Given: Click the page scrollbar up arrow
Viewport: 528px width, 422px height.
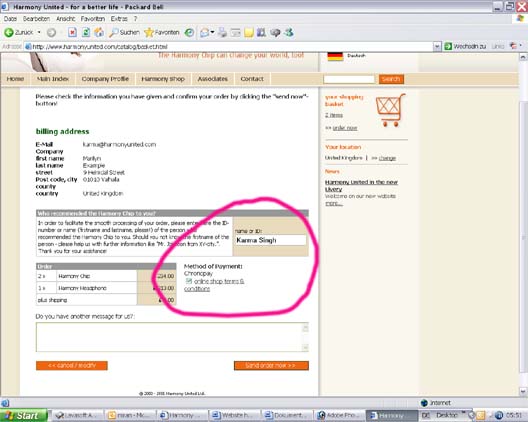Looking at the screenshot, I should pos(523,57).
